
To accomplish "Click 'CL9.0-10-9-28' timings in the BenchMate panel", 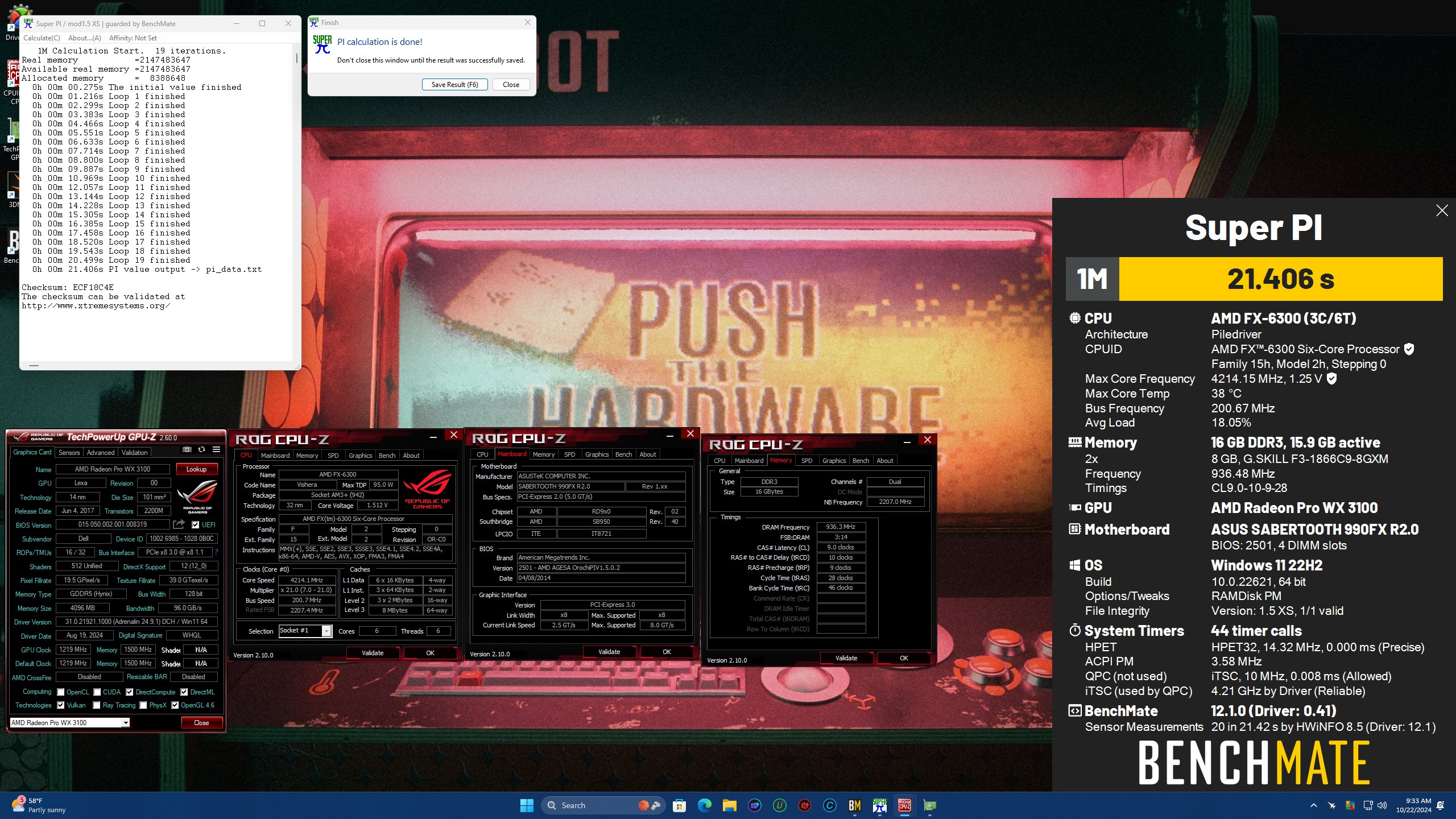I will tap(1249, 488).
